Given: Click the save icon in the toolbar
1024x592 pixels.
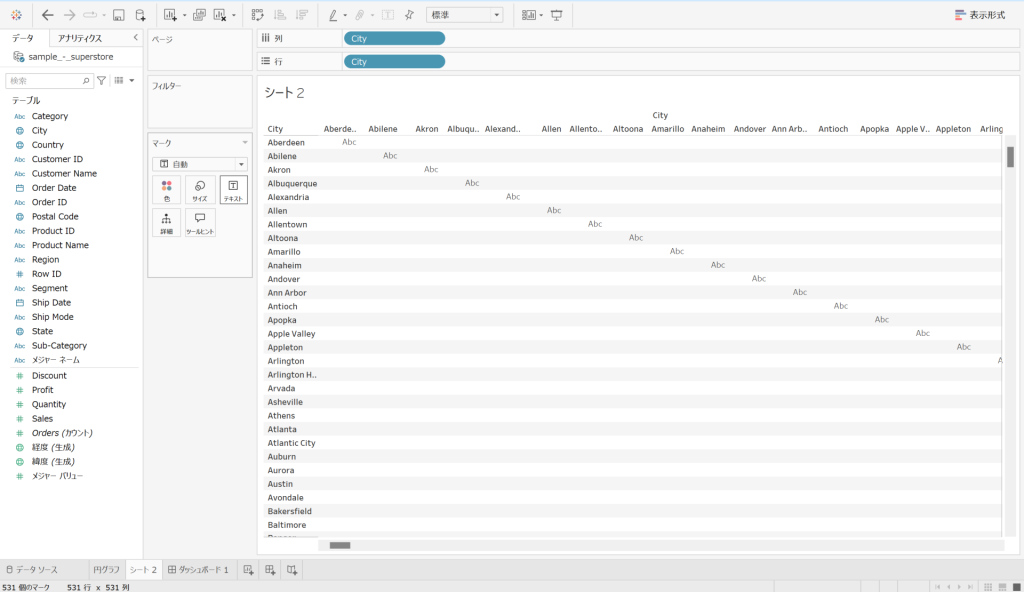Looking at the screenshot, I should pyautogui.click(x=119, y=15).
